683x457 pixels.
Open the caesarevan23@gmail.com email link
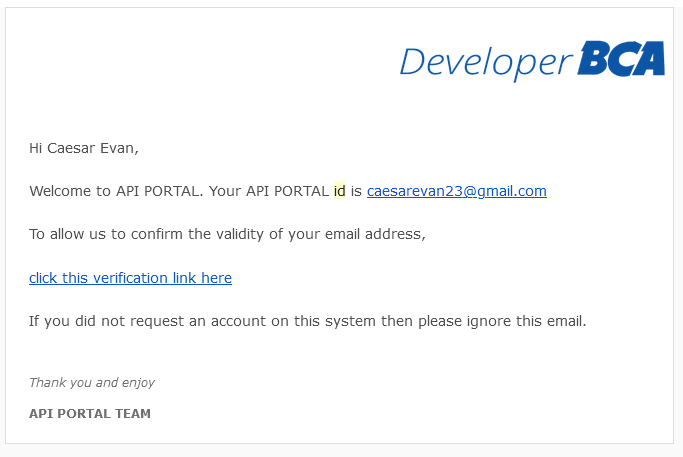coord(456,191)
